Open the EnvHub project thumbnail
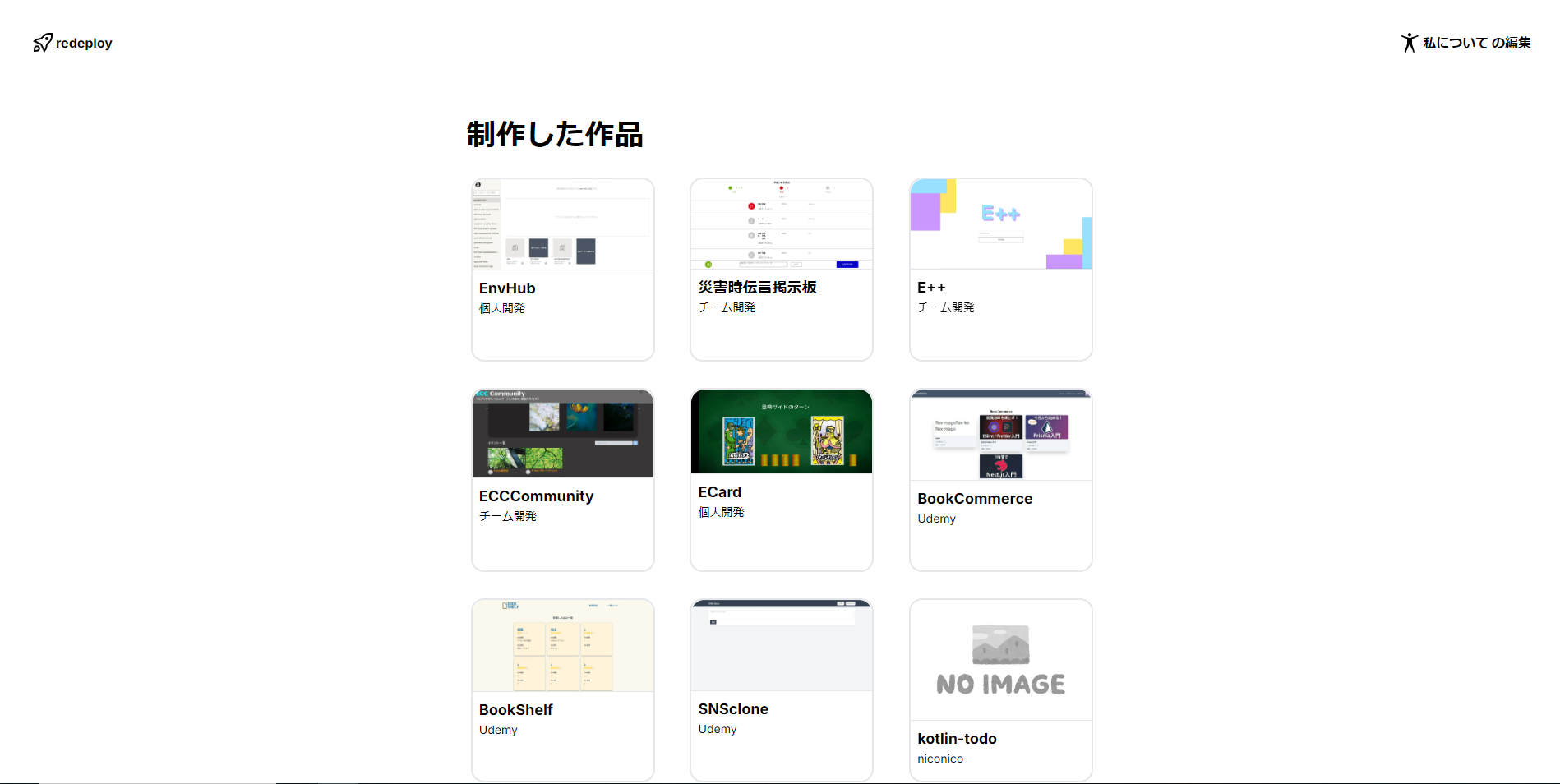 (x=563, y=224)
